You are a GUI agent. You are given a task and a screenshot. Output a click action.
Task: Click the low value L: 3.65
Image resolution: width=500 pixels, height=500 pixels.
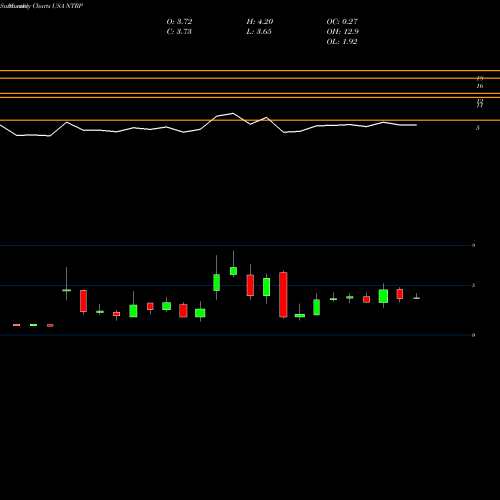[259, 31]
